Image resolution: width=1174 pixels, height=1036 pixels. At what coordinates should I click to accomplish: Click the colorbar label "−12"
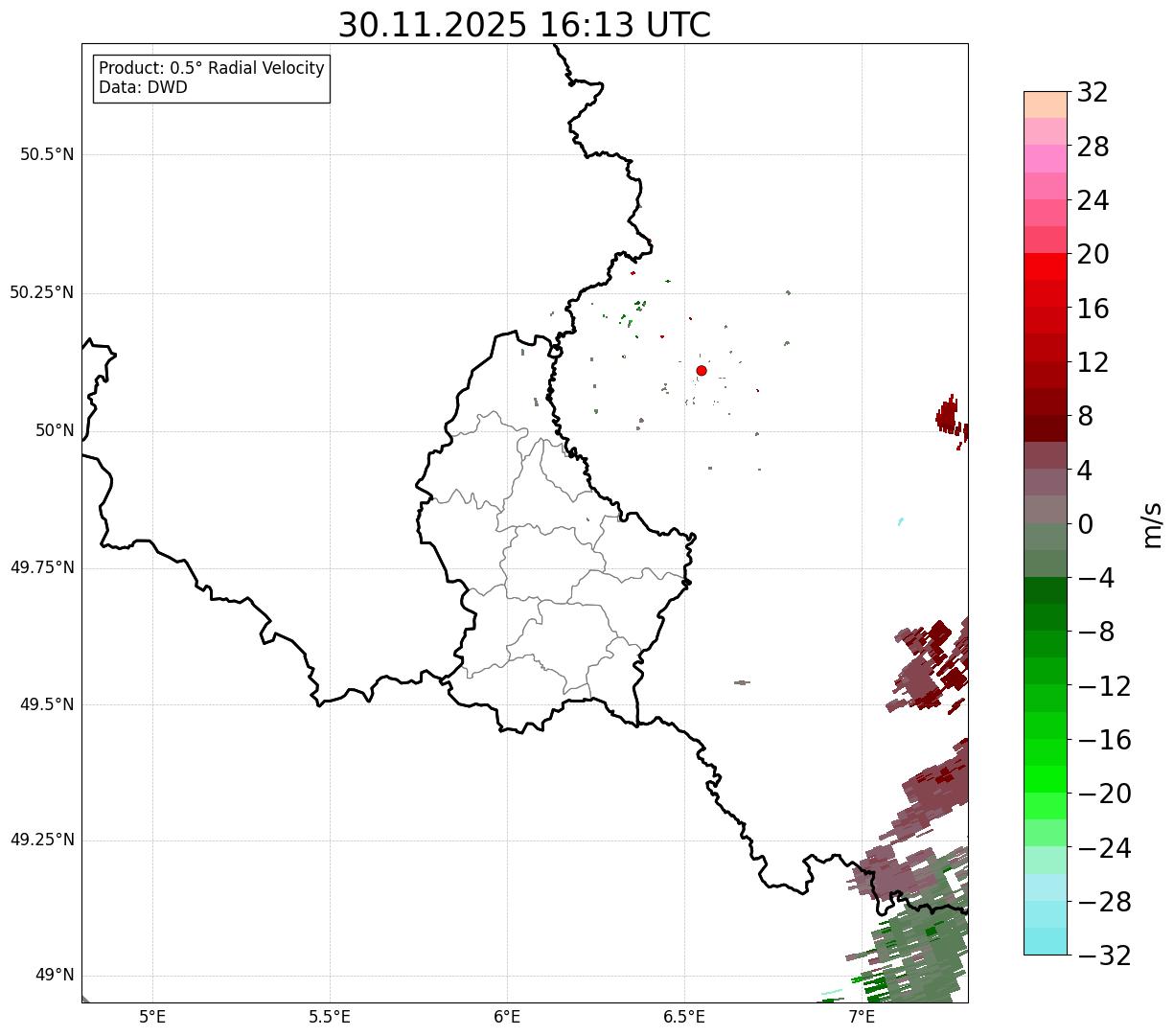(x=1104, y=686)
